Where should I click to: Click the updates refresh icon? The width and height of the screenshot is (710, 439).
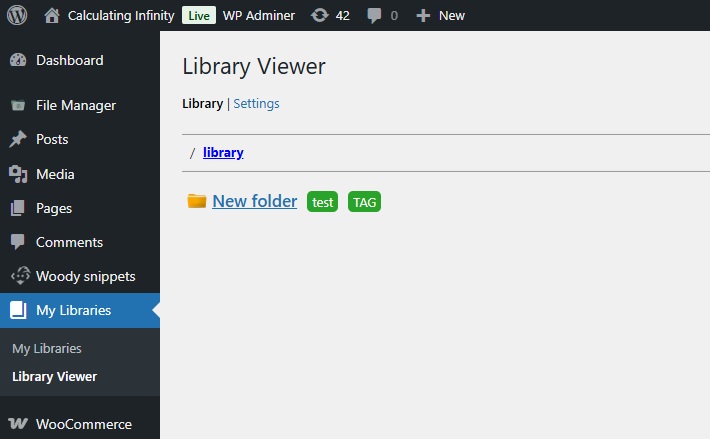coord(320,15)
